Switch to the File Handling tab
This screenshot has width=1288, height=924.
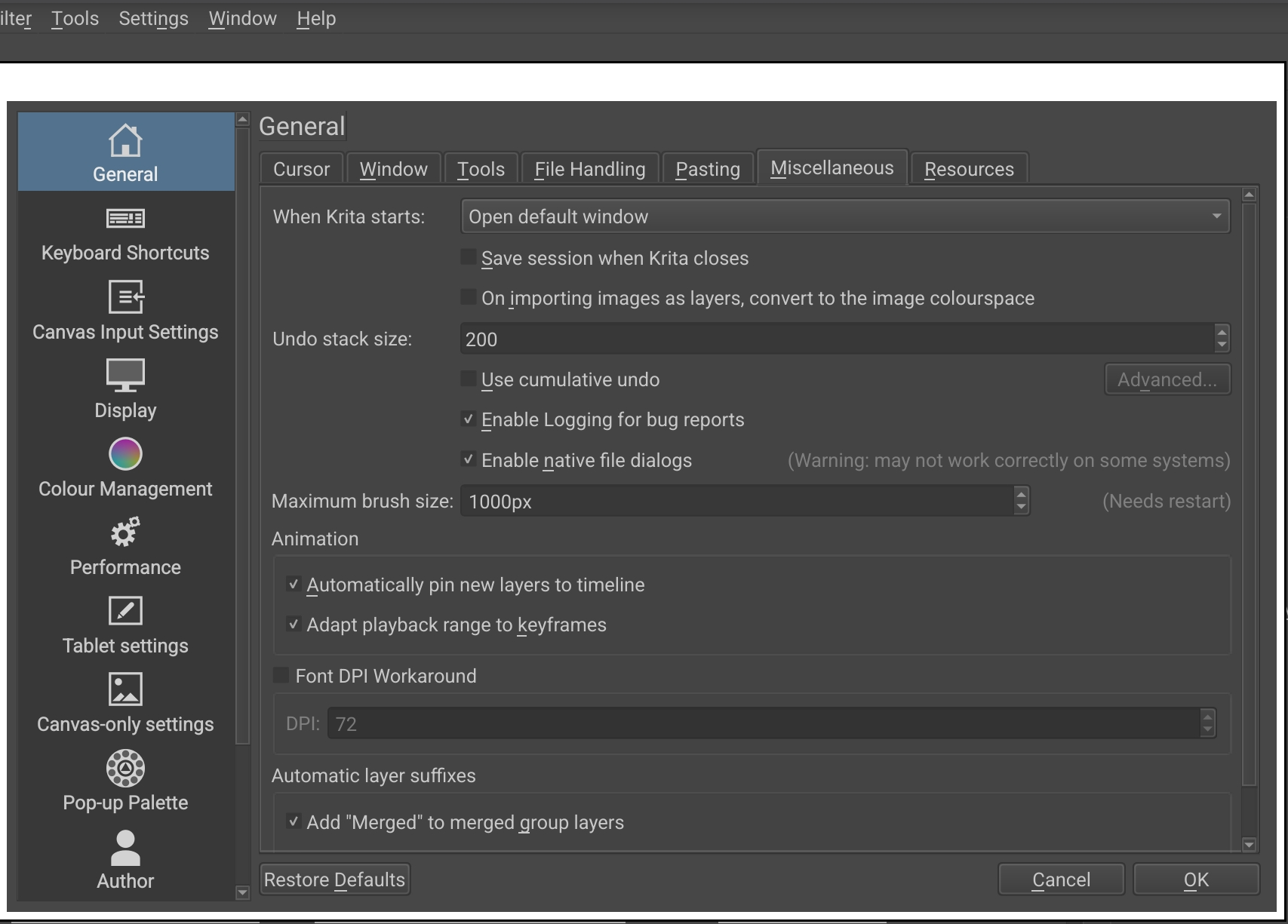point(589,169)
